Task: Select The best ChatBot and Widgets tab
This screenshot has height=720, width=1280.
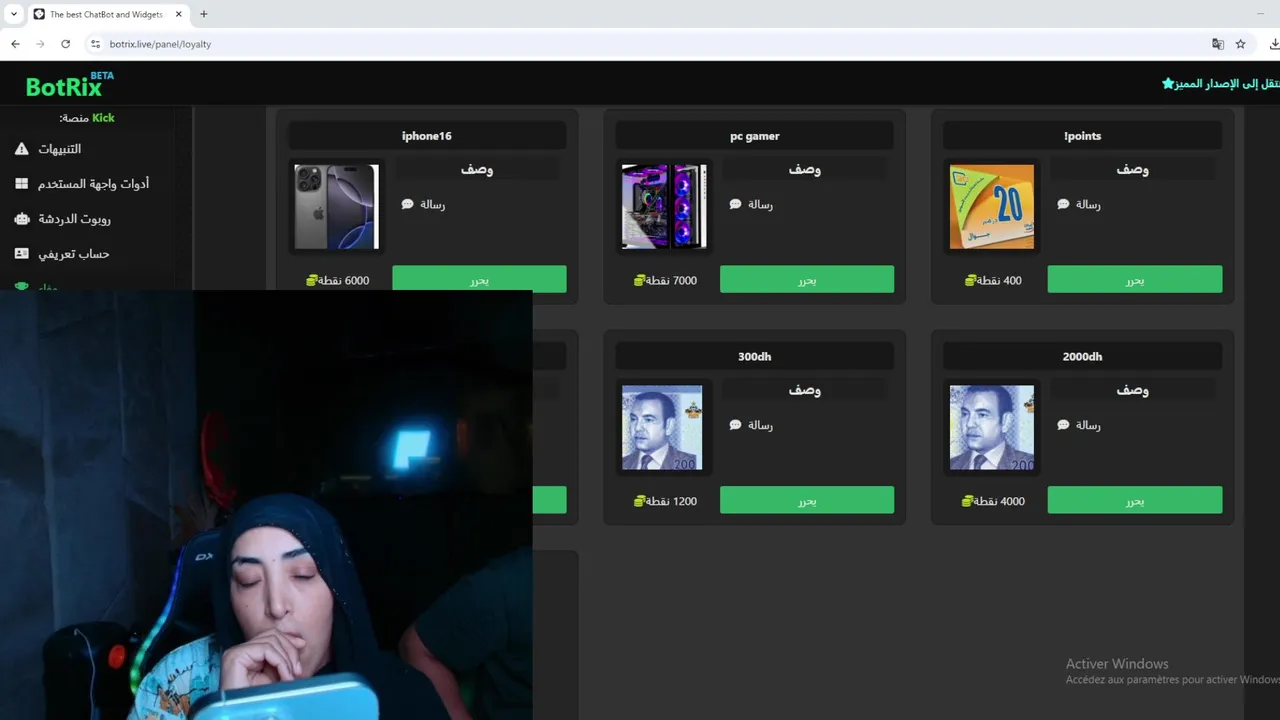Action: pyautogui.click(x=108, y=14)
